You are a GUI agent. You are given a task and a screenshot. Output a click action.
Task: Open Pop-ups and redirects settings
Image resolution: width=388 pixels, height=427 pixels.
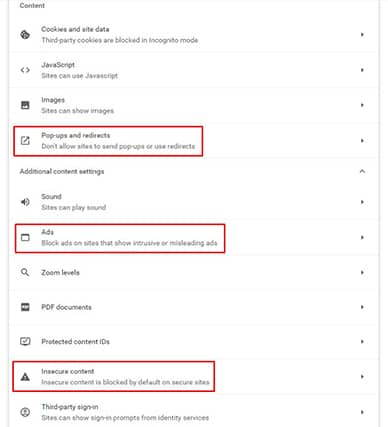point(193,141)
